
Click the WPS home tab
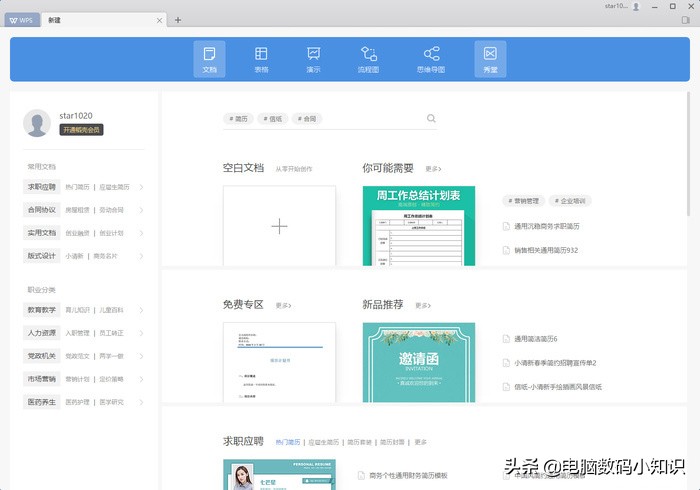point(22,20)
